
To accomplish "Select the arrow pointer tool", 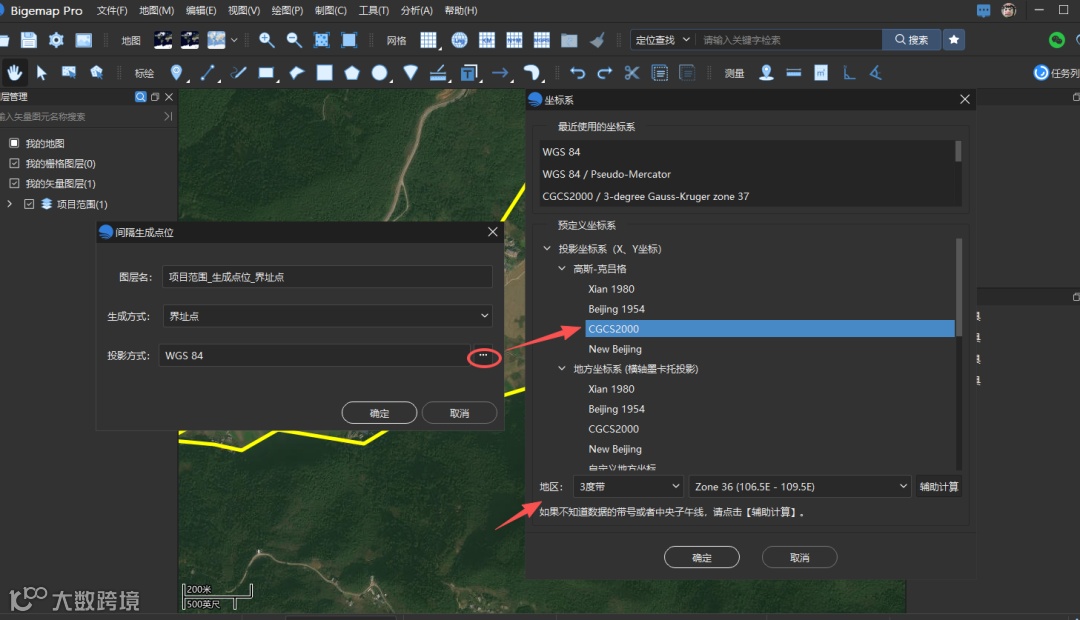I will (x=41, y=72).
